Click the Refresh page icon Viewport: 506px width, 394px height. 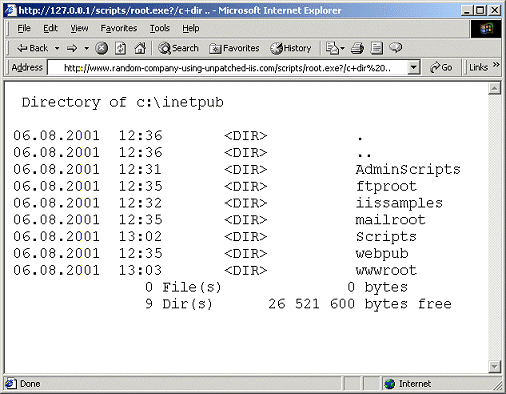(x=120, y=48)
